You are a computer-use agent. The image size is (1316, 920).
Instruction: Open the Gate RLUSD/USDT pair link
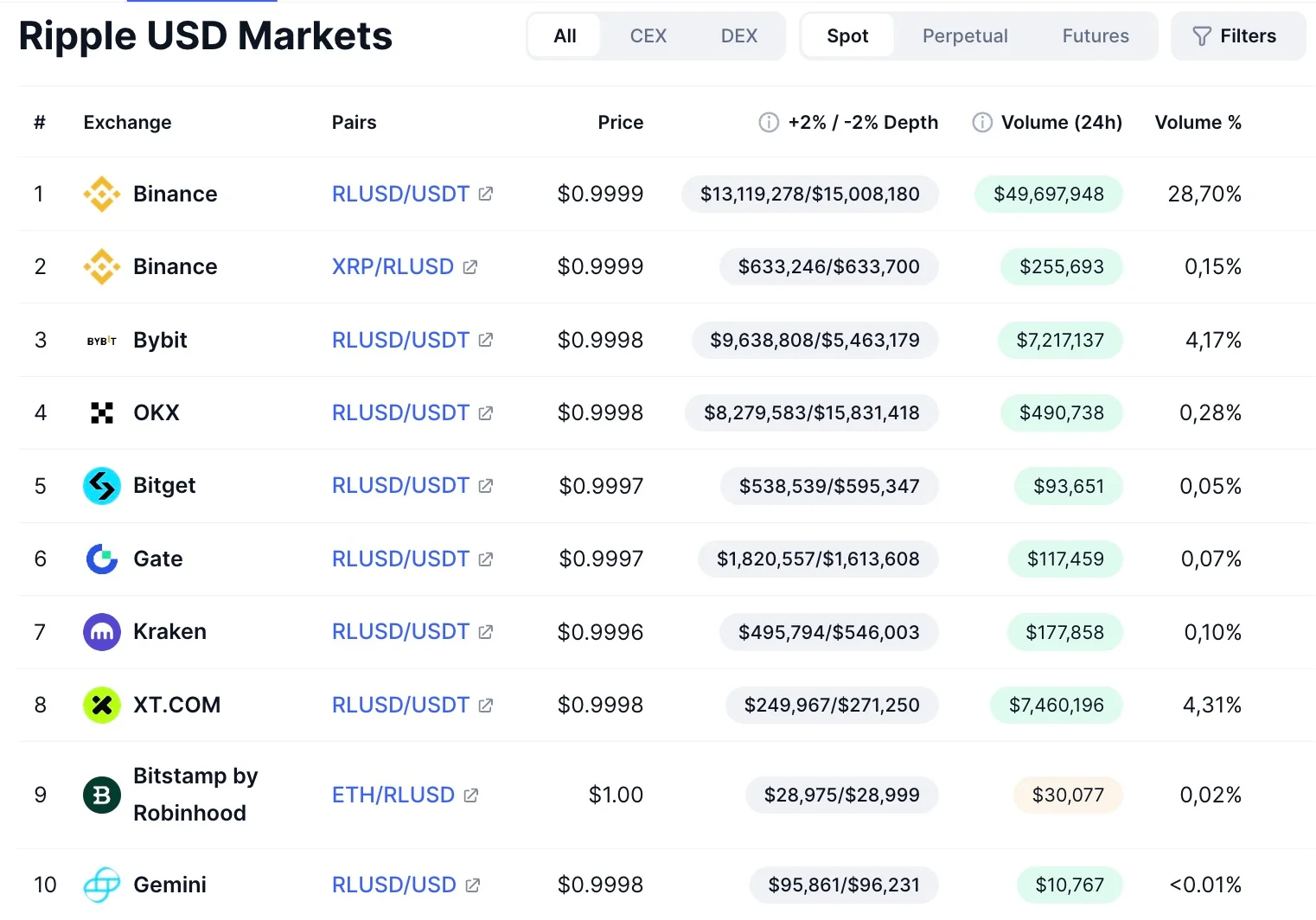pos(400,559)
